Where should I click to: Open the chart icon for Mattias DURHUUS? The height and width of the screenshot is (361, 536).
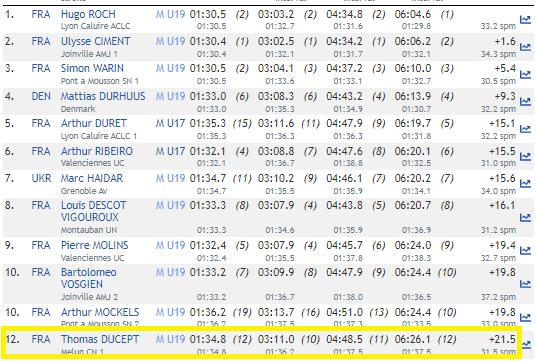tap(525, 102)
